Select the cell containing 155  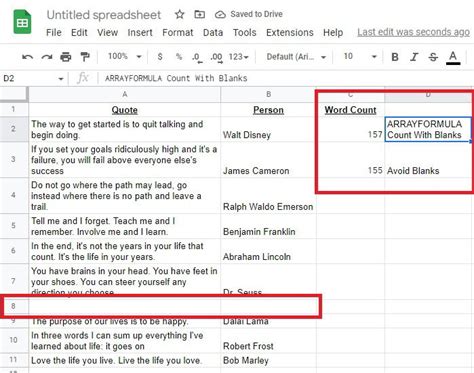[350, 160]
